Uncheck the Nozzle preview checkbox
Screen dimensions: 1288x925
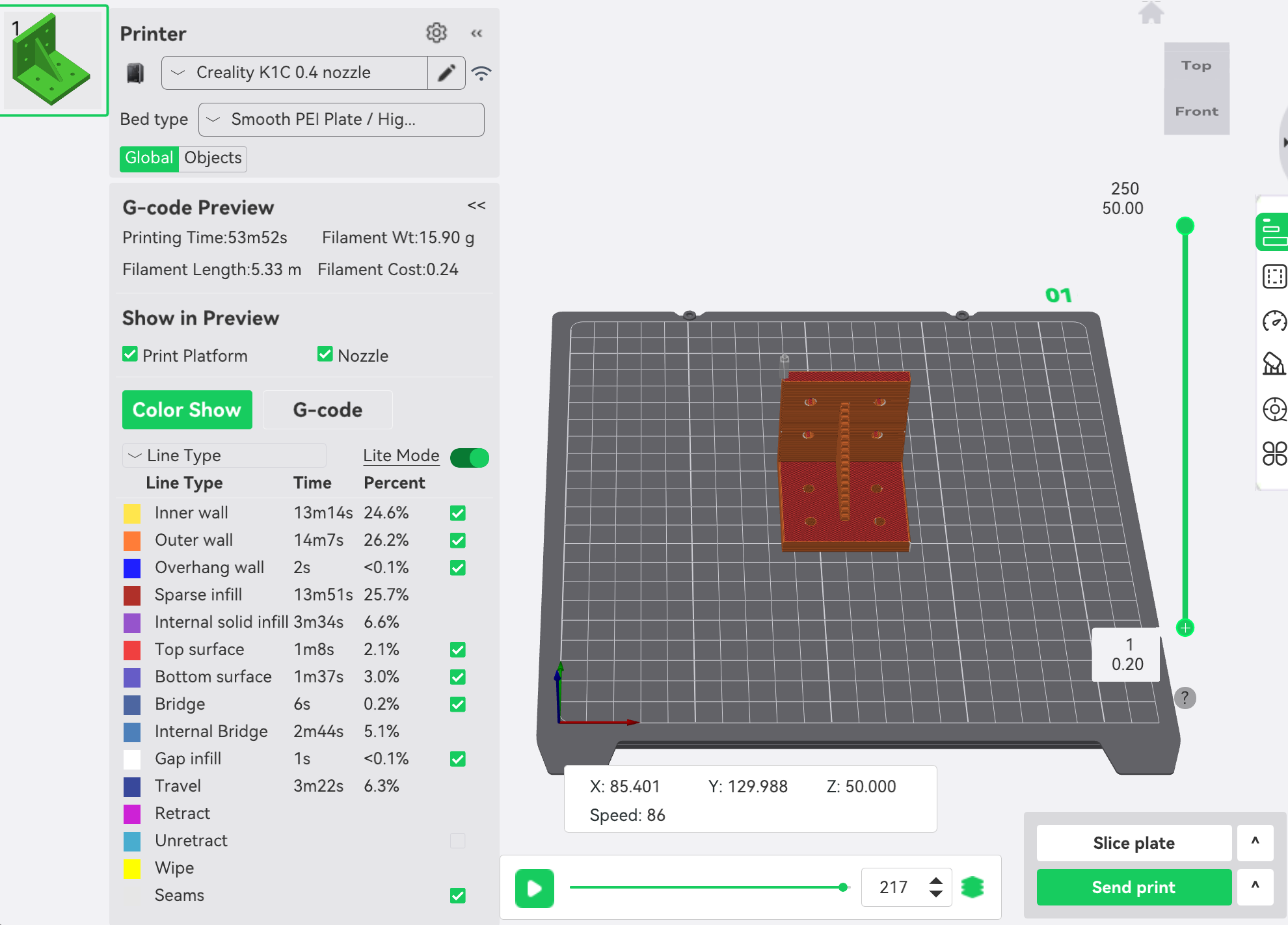325,355
